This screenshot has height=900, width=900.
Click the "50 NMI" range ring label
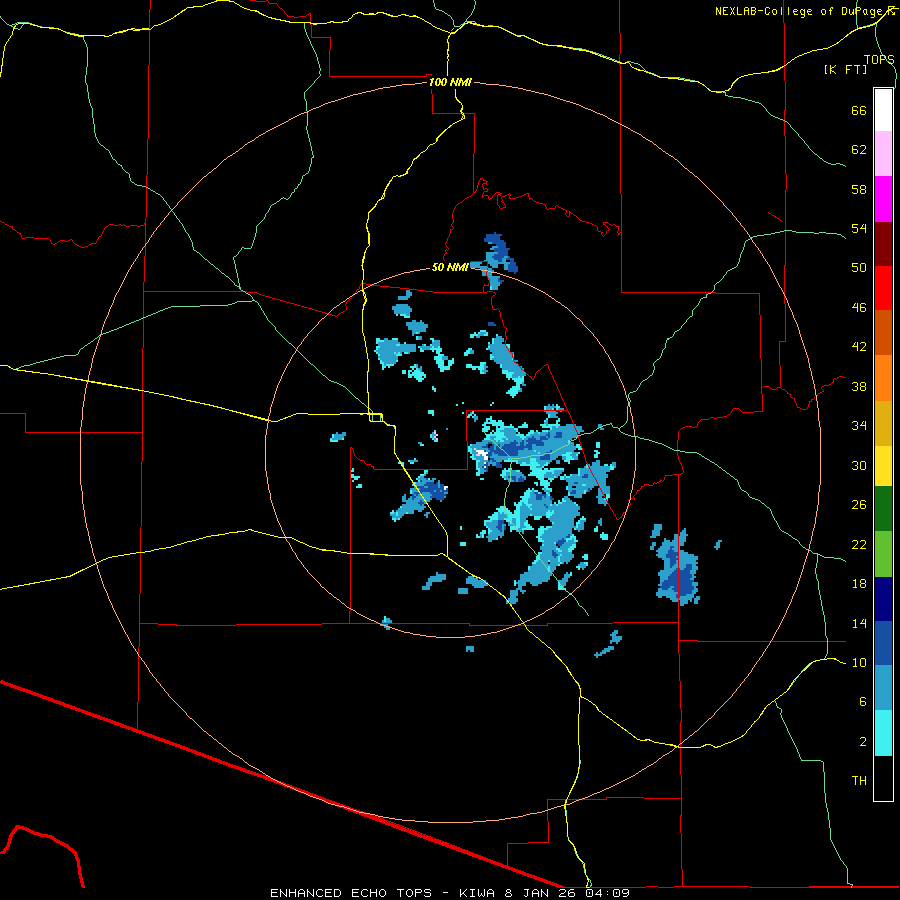450,267
